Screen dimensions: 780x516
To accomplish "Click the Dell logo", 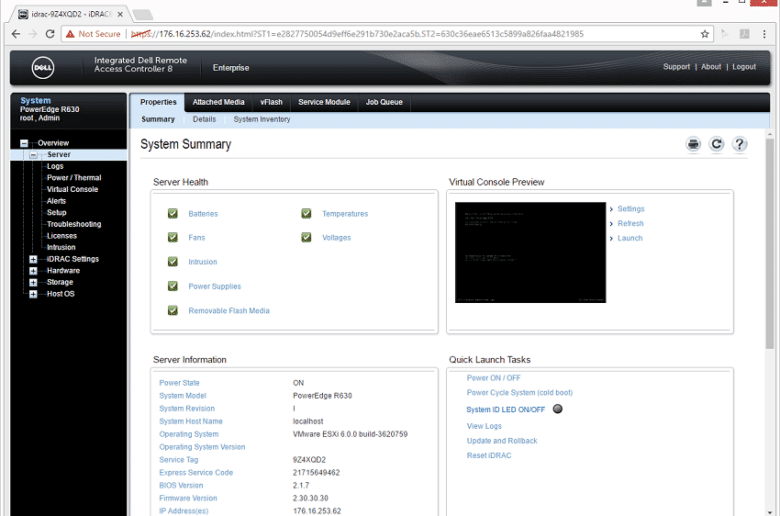I will pyautogui.click(x=43, y=68).
